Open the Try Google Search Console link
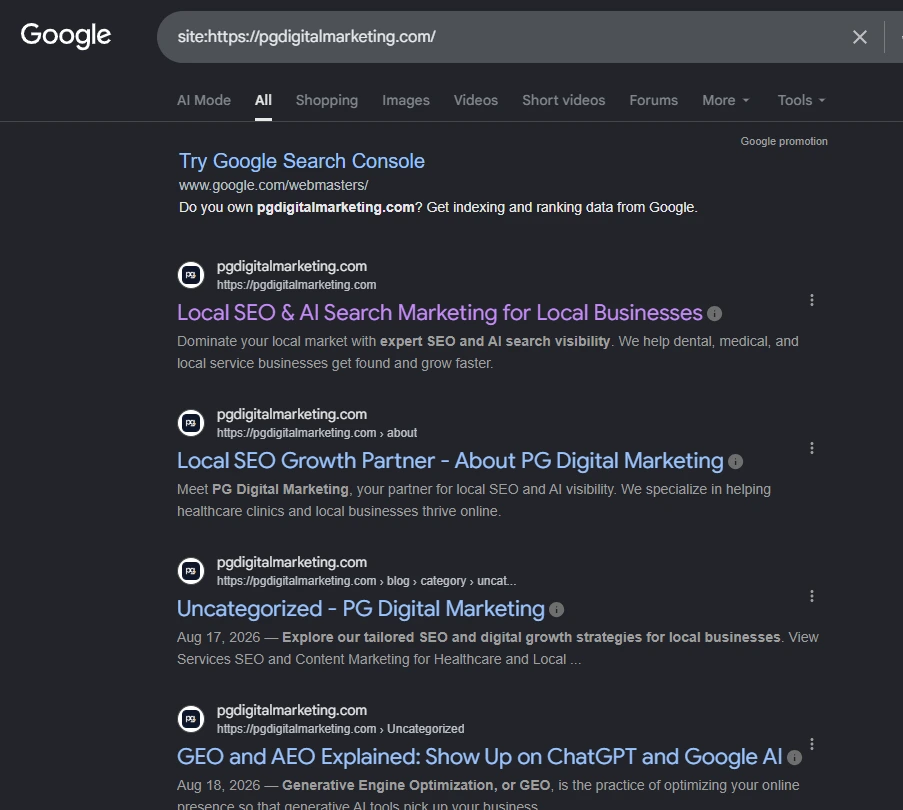This screenshot has height=810, width=903. (x=302, y=161)
